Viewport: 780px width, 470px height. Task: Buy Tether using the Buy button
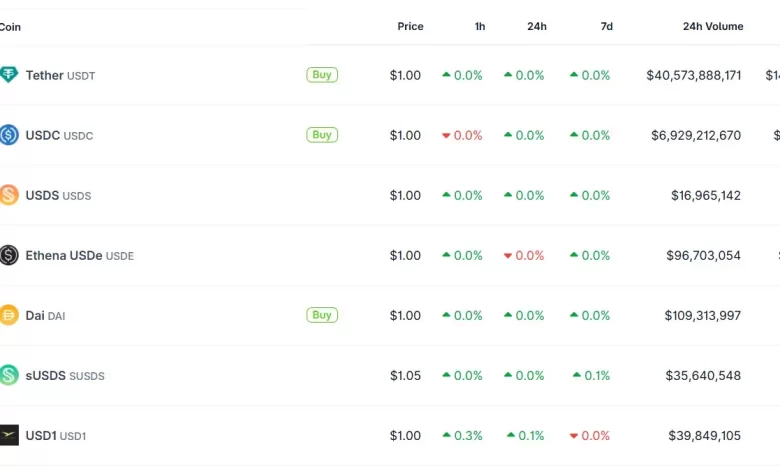(x=322, y=75)
